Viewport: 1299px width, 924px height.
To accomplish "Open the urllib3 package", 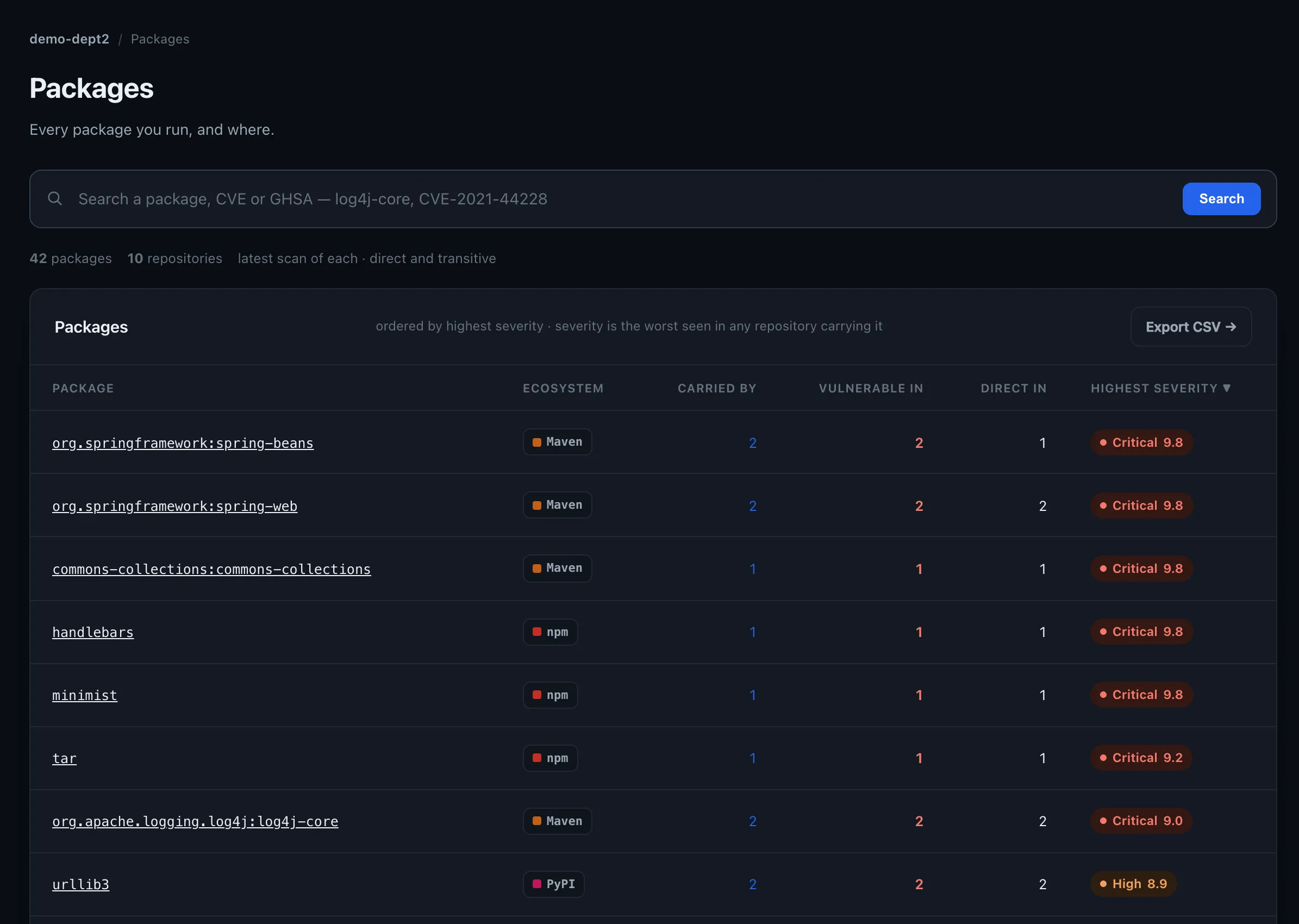I will click(x=81, y=885).
